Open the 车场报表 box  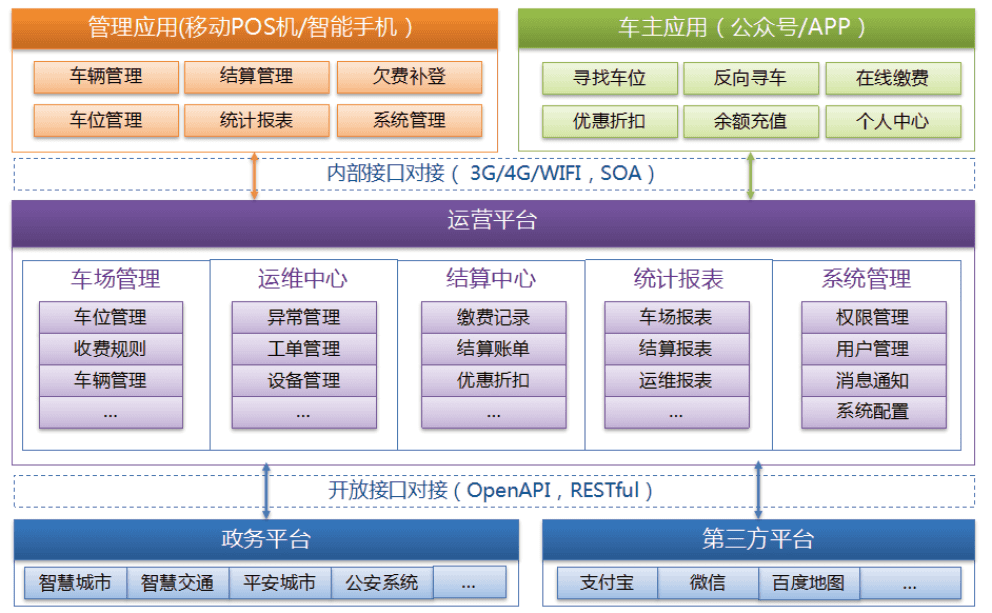coord(677,318)
